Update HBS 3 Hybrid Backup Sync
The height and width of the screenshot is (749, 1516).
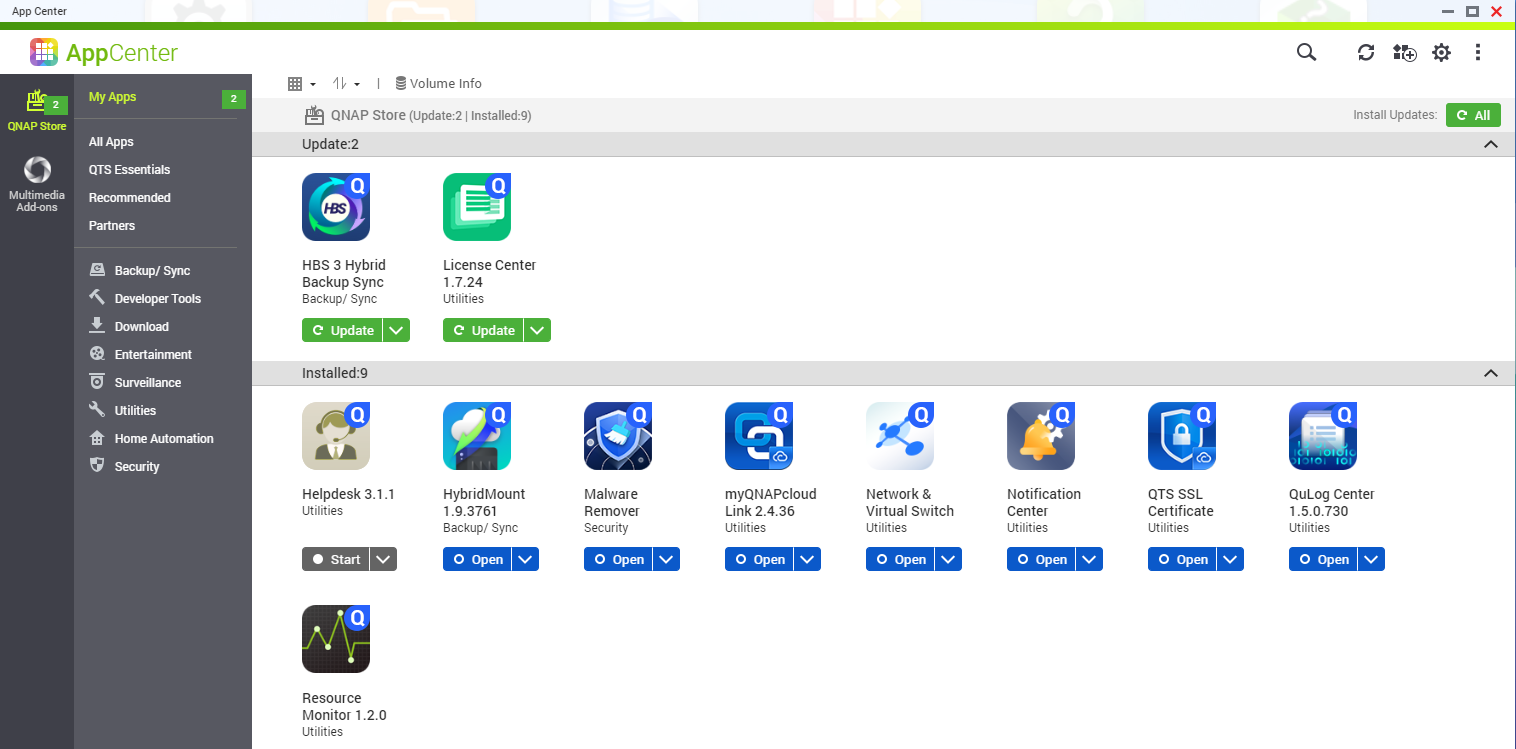342,330
